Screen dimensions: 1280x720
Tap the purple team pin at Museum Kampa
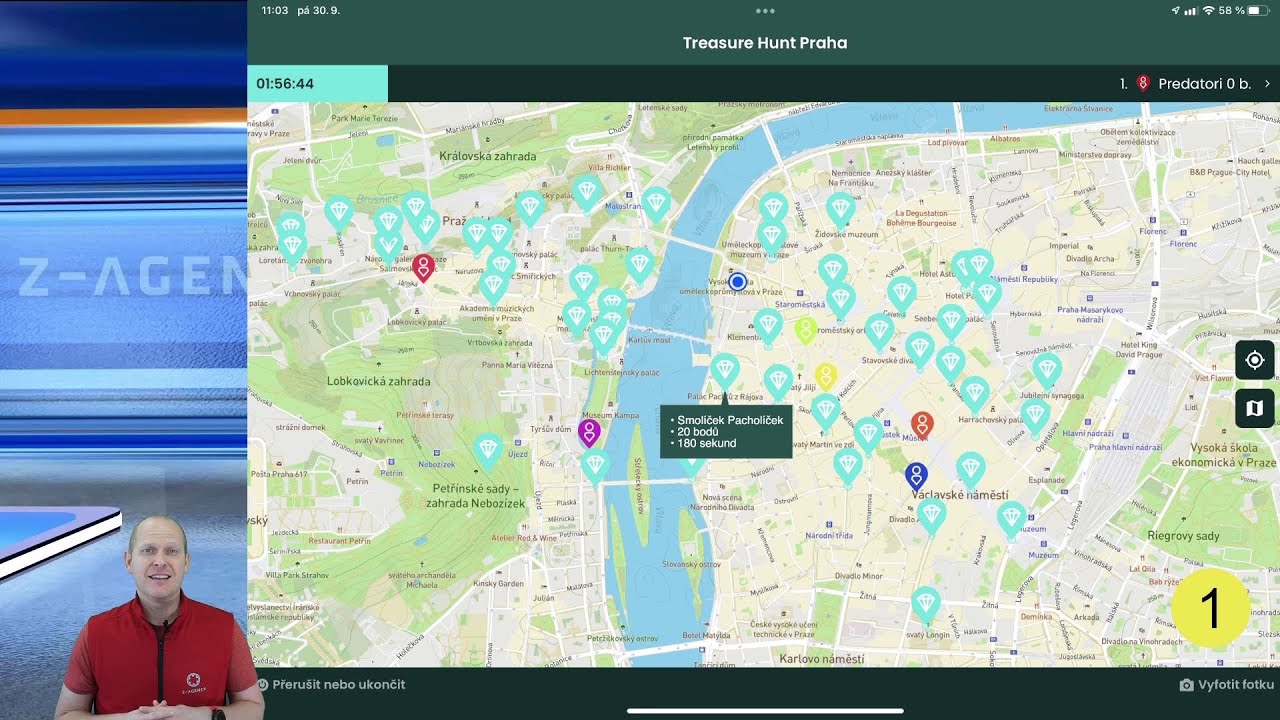click(x=589, y=432)
